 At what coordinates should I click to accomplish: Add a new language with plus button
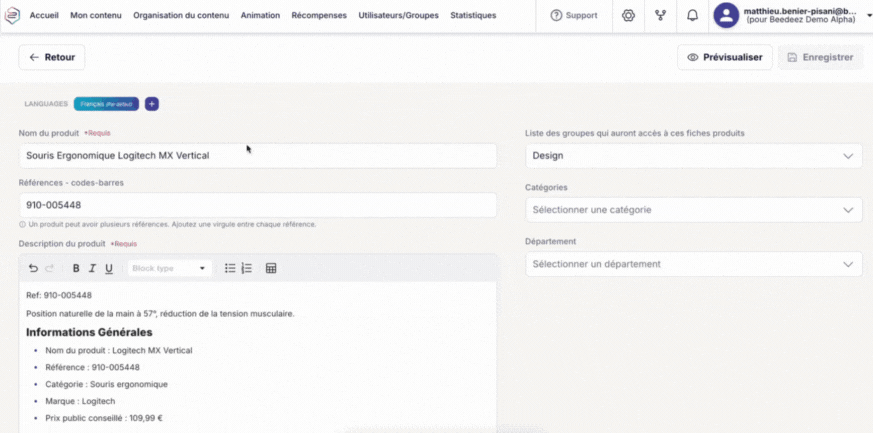pyautogui.click(x=152, y=104)
